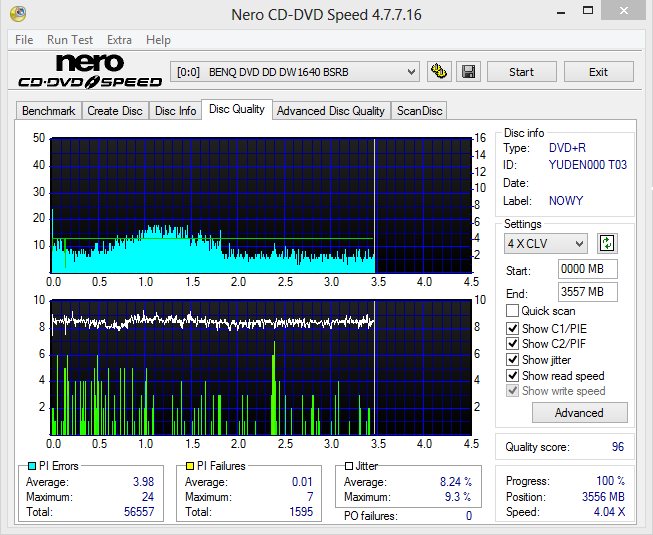This screenshot has width=653, height=535.
Task: Switch to the ScanDisc tab
Action: click(419, 111)
